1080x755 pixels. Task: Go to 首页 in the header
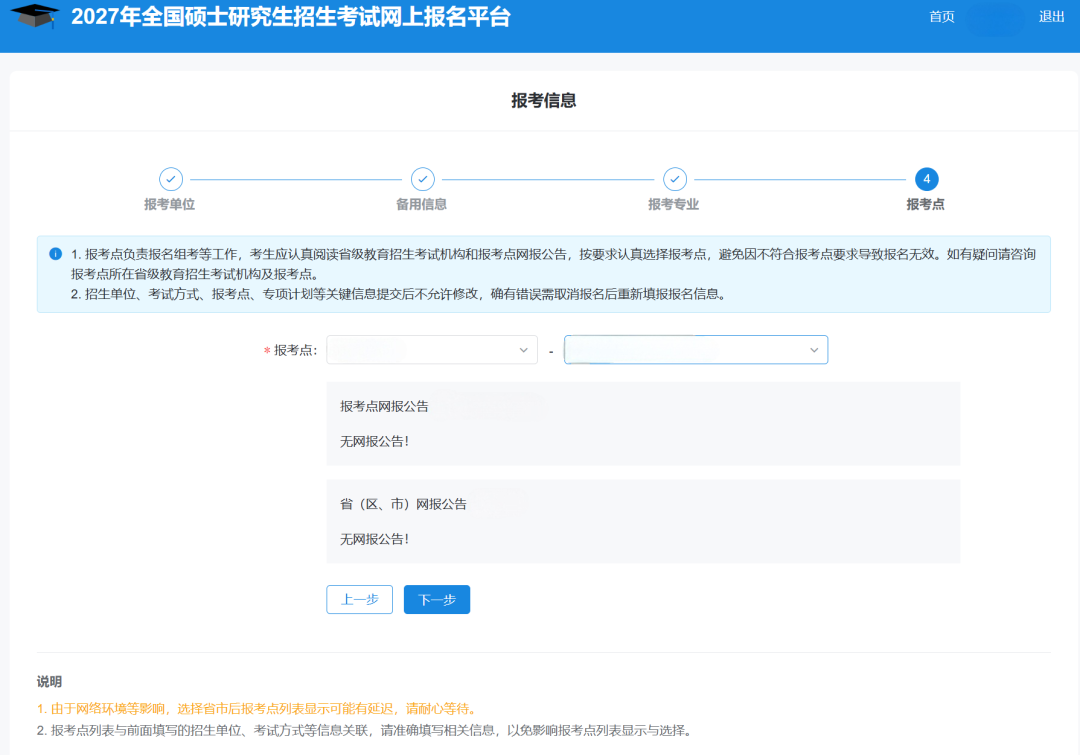tap(942, 17)
